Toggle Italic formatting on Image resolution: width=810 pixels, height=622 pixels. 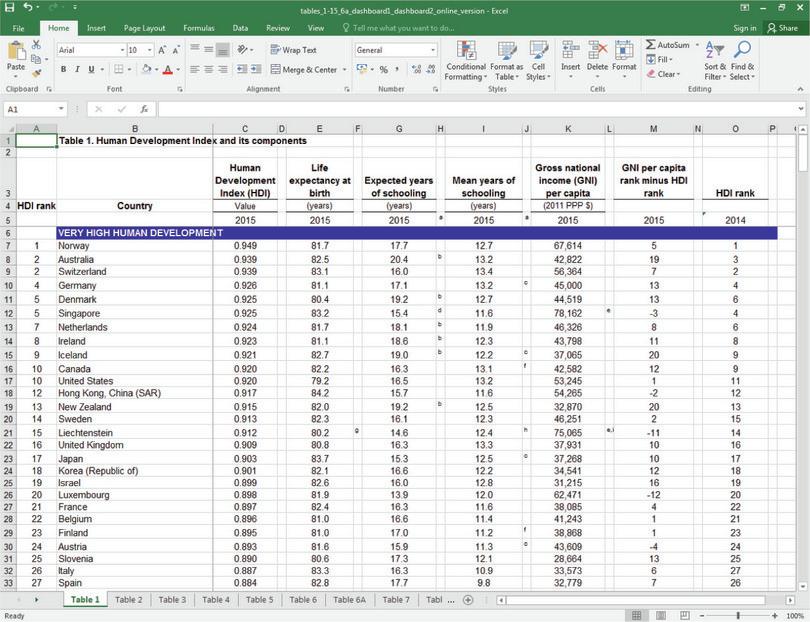tap(77, 71)
